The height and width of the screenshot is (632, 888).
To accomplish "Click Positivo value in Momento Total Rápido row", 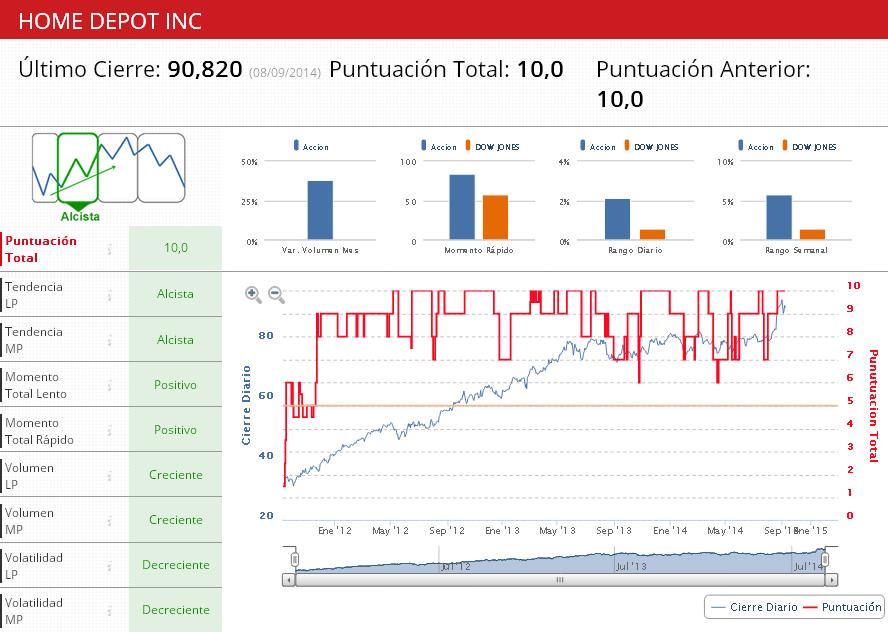I will pos(176,430).
